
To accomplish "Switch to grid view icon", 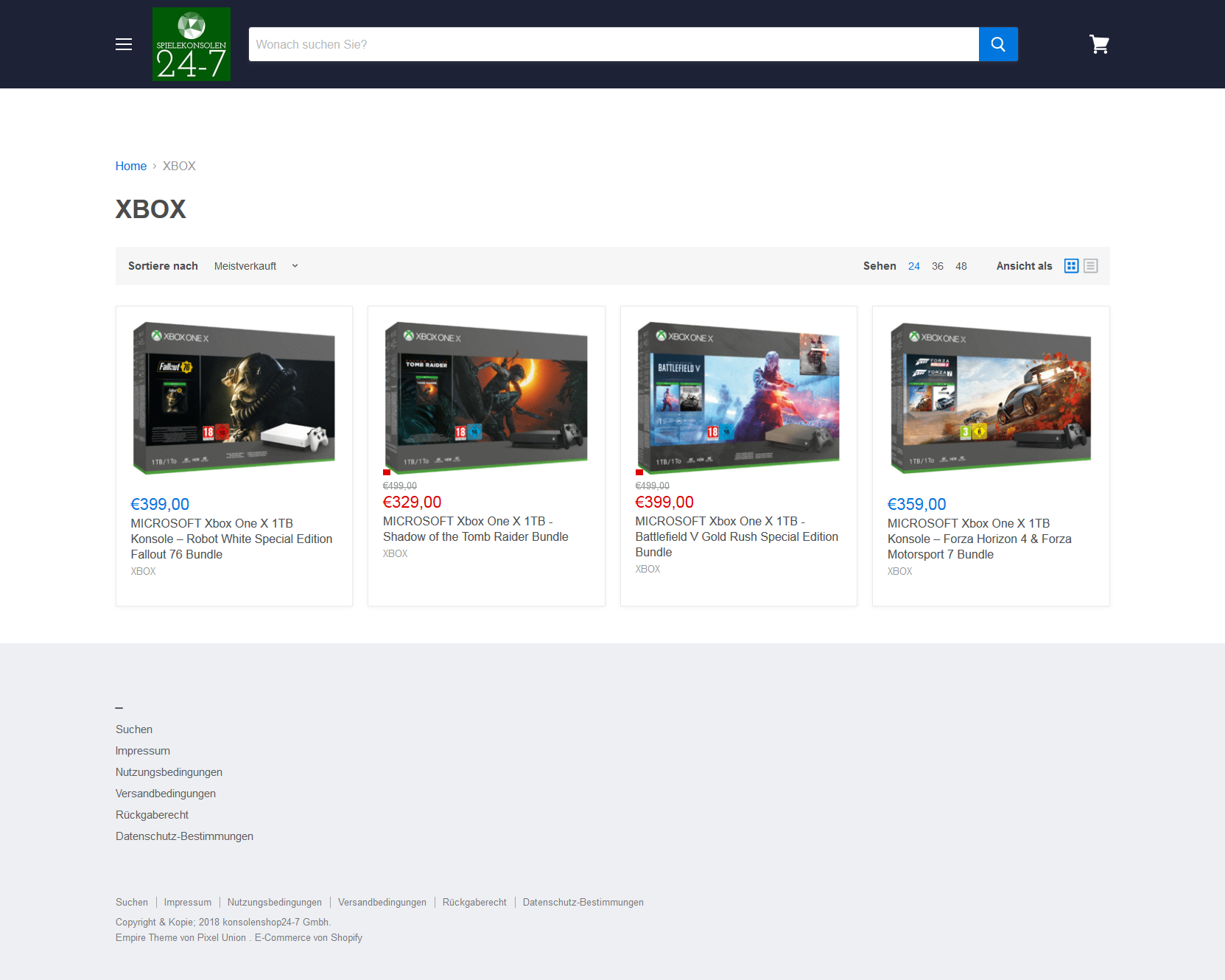I will coord(1071,266).
